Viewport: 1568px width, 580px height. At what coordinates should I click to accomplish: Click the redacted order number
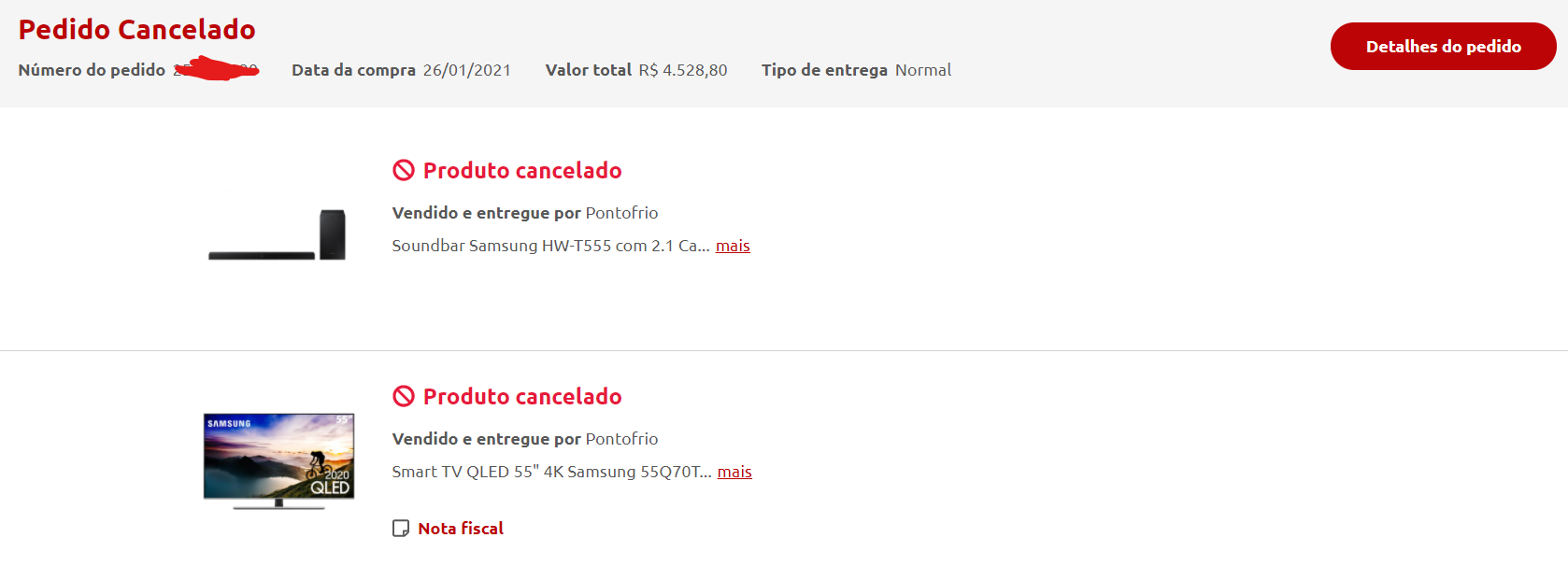(217, 69)
